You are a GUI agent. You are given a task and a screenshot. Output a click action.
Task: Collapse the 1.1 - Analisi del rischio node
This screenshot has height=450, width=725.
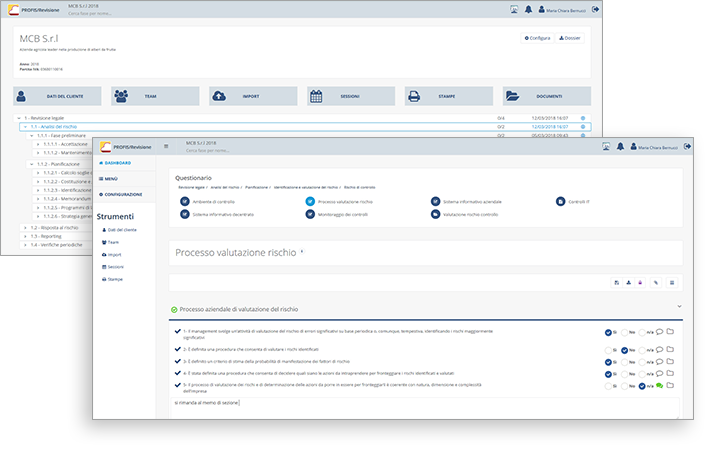(24, 127)
